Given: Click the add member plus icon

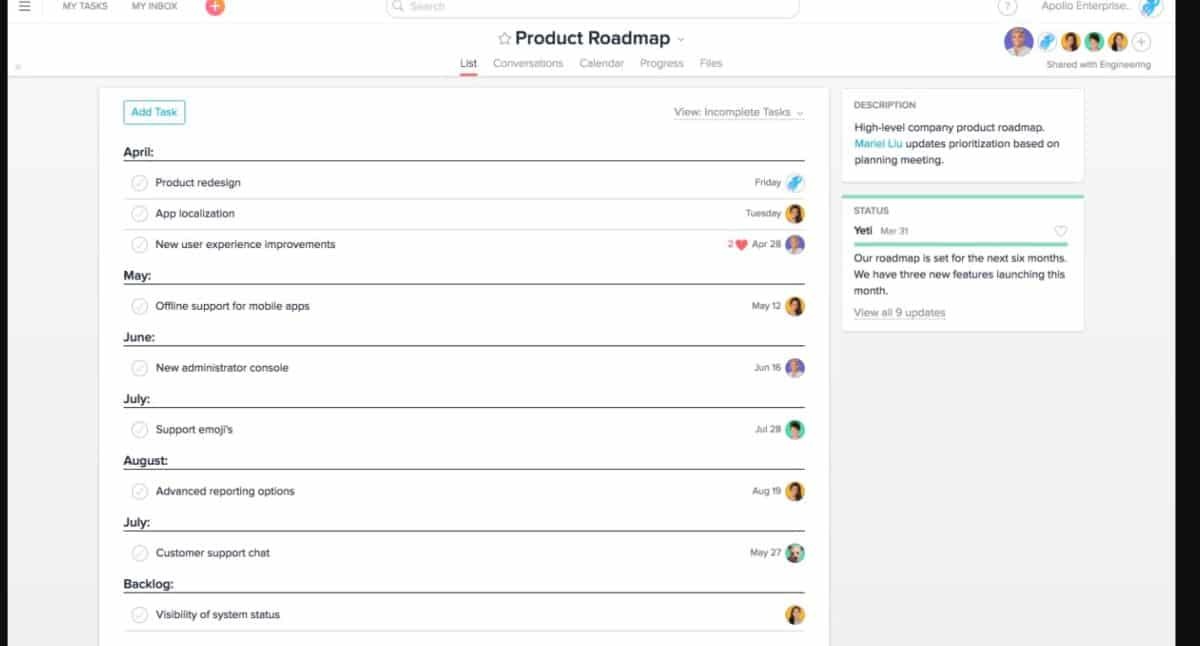Looking at the screenshot, I should point(1141,42).
